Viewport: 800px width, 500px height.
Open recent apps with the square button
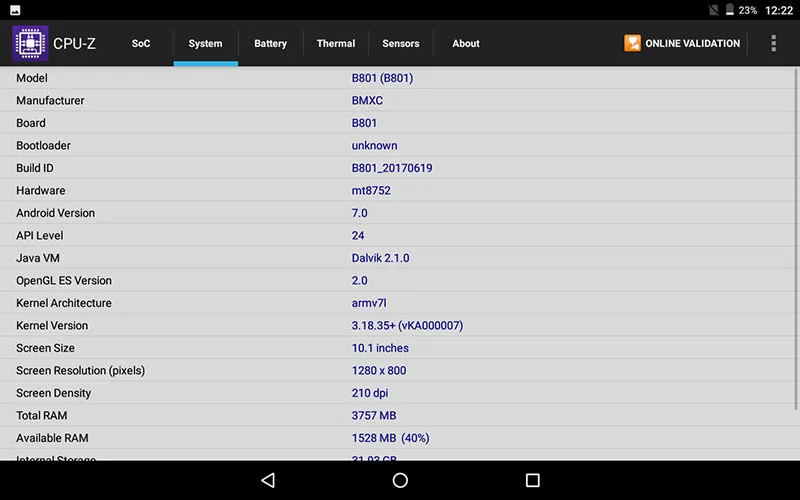coord(533,480)
